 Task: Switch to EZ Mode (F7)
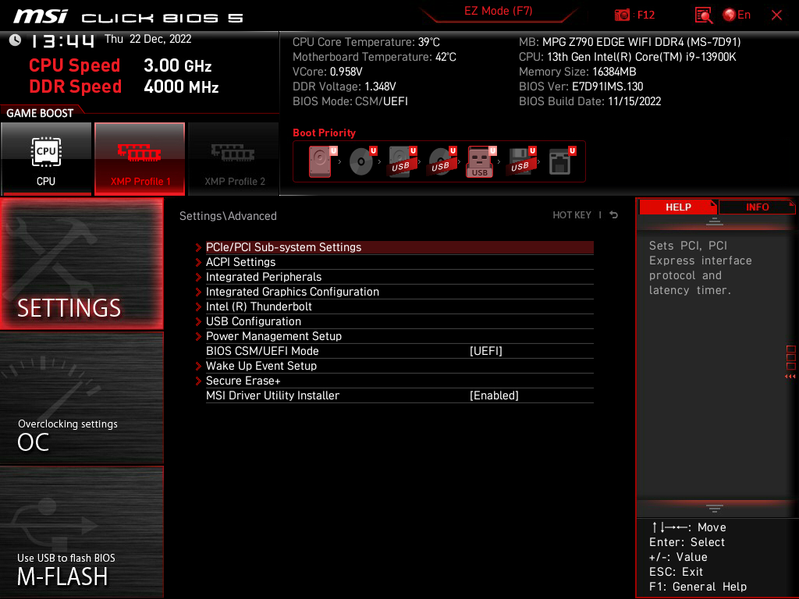(498, 11)
